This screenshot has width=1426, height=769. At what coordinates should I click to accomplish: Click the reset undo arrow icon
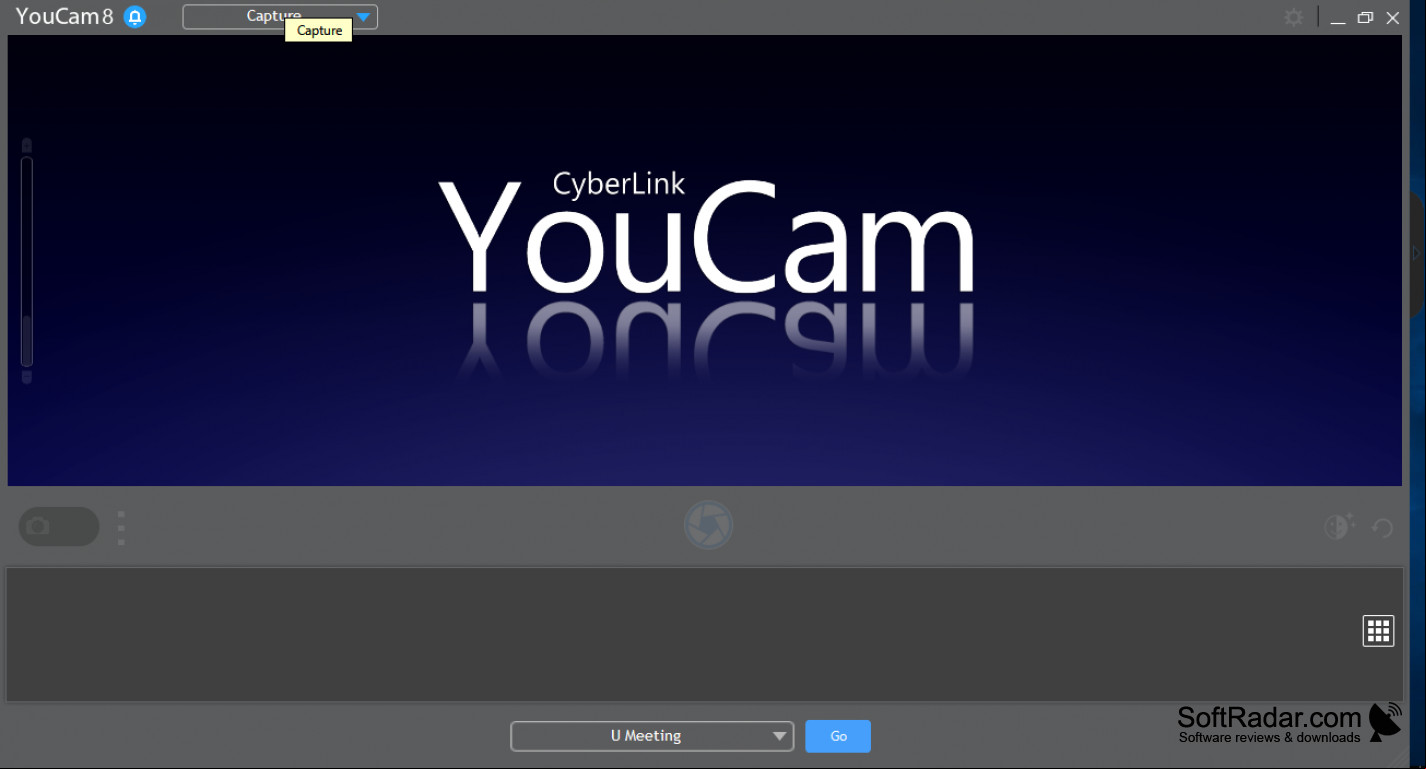point(1383,527)
